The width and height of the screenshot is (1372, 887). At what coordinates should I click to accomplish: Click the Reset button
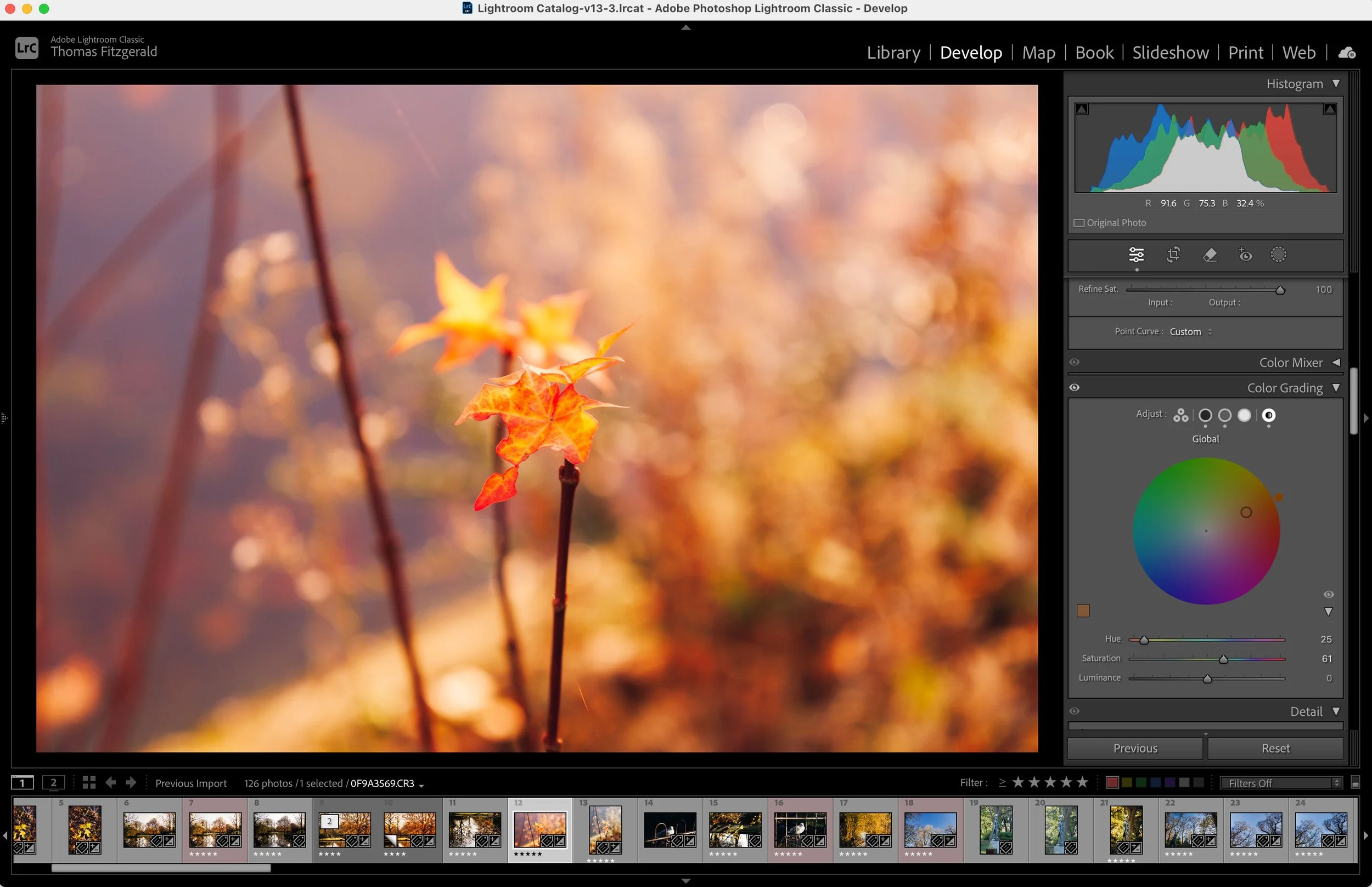pyautogui.click(x=1275, y=748)
